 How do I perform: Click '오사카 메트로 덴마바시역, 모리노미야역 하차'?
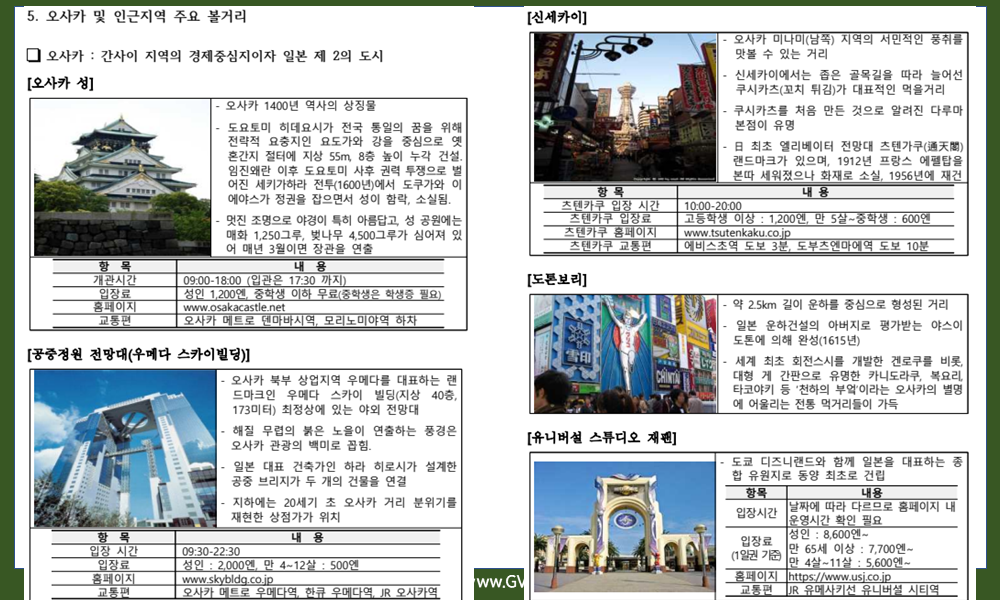[x=300, y=321]
